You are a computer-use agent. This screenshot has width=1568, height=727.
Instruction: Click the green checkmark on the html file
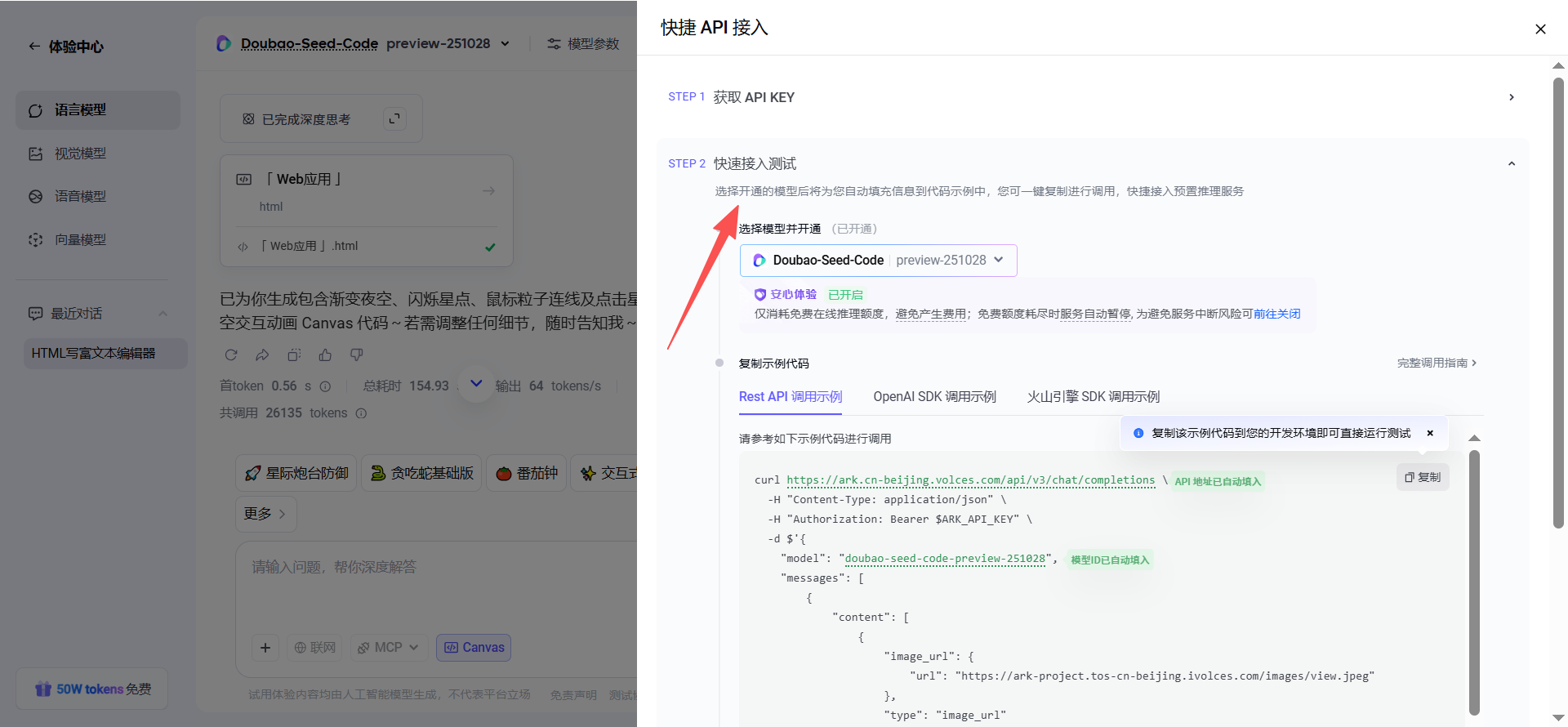[490, 247]
